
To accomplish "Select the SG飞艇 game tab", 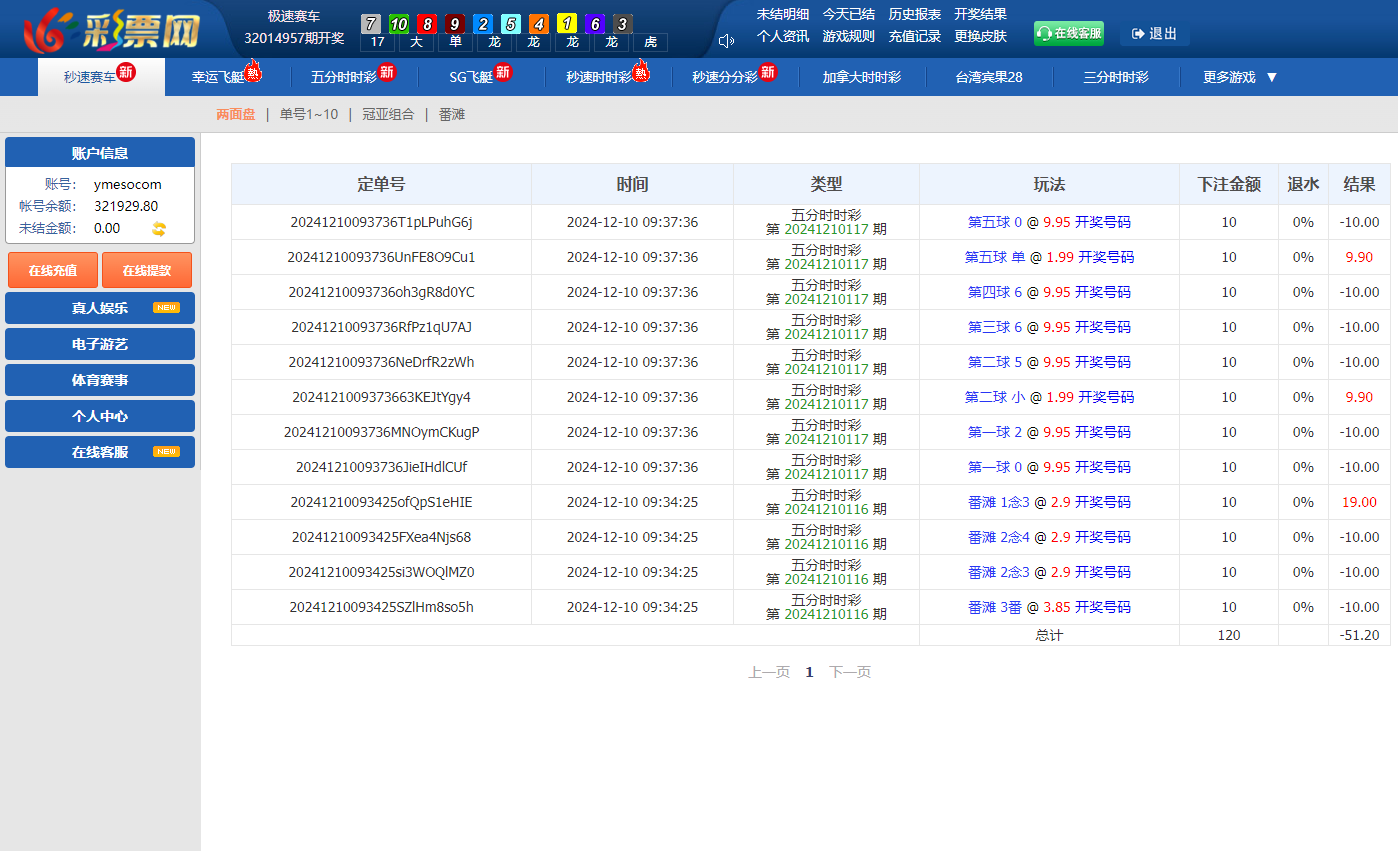I will coord(481,77).
